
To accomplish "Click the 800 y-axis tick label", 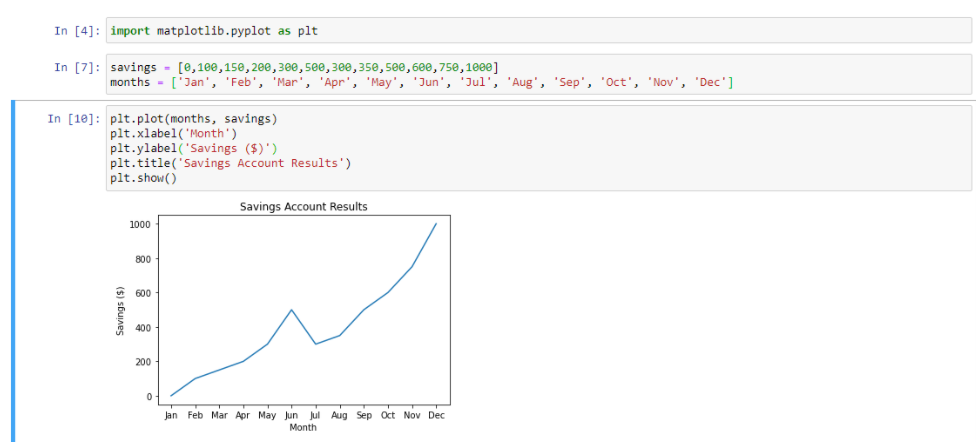I will point(145,258).
